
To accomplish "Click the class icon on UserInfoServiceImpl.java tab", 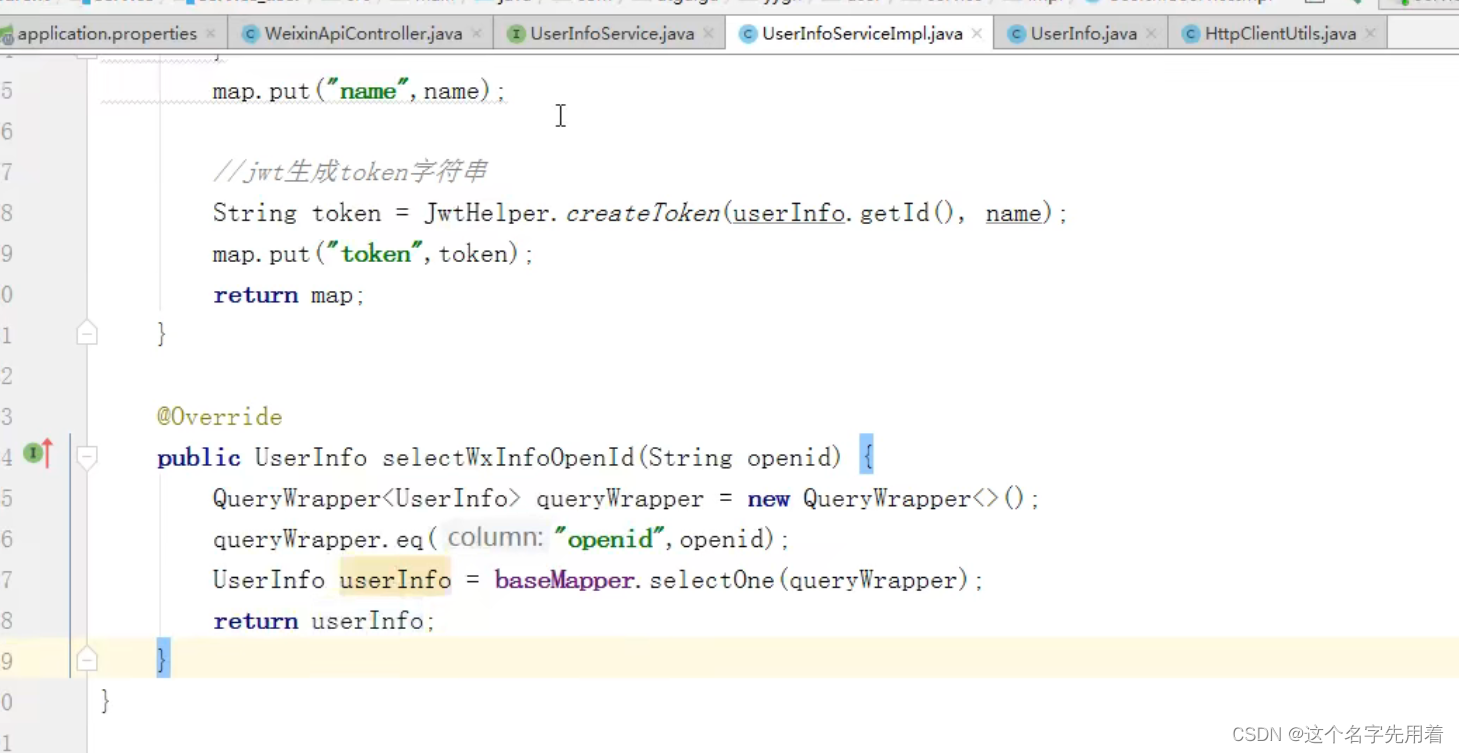I will (747, 34).
